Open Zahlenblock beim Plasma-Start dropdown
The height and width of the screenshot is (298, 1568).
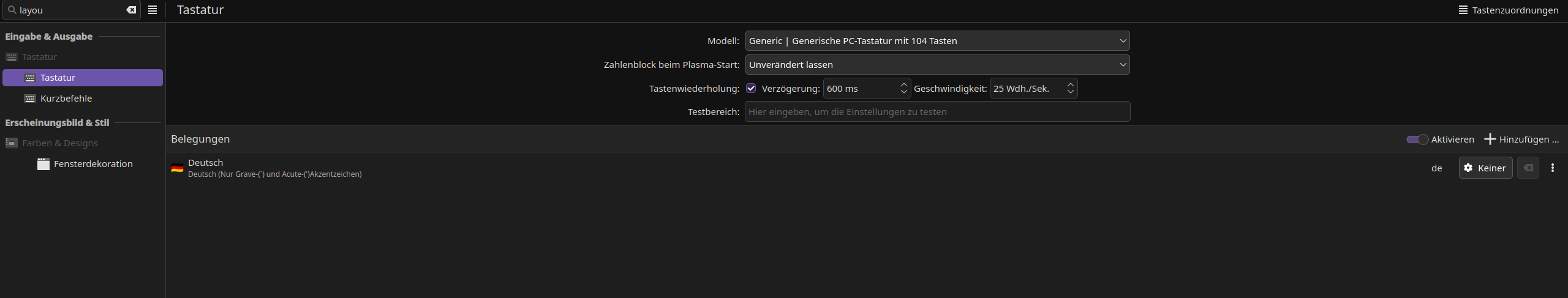click(937, 65)
